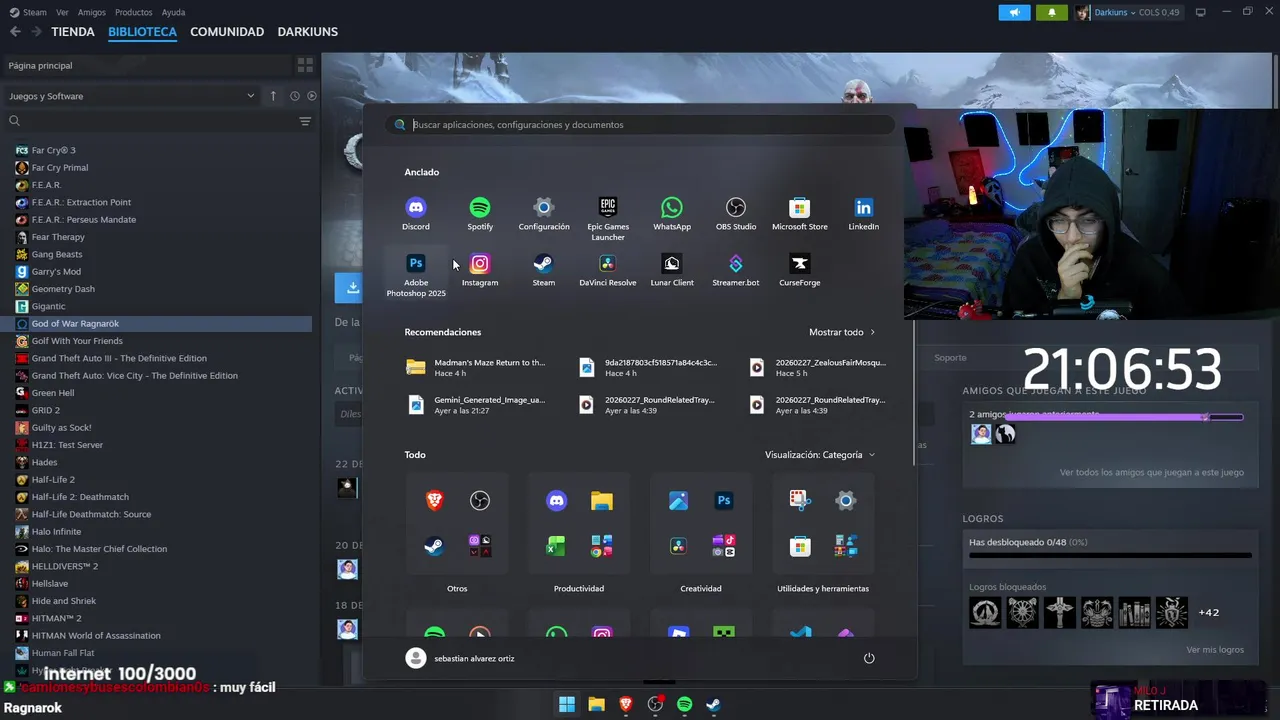The height and width of the screenshot is (720, 1280).
Task: Open Microsoft Store pinned app
Action: [x=800, y=214]
